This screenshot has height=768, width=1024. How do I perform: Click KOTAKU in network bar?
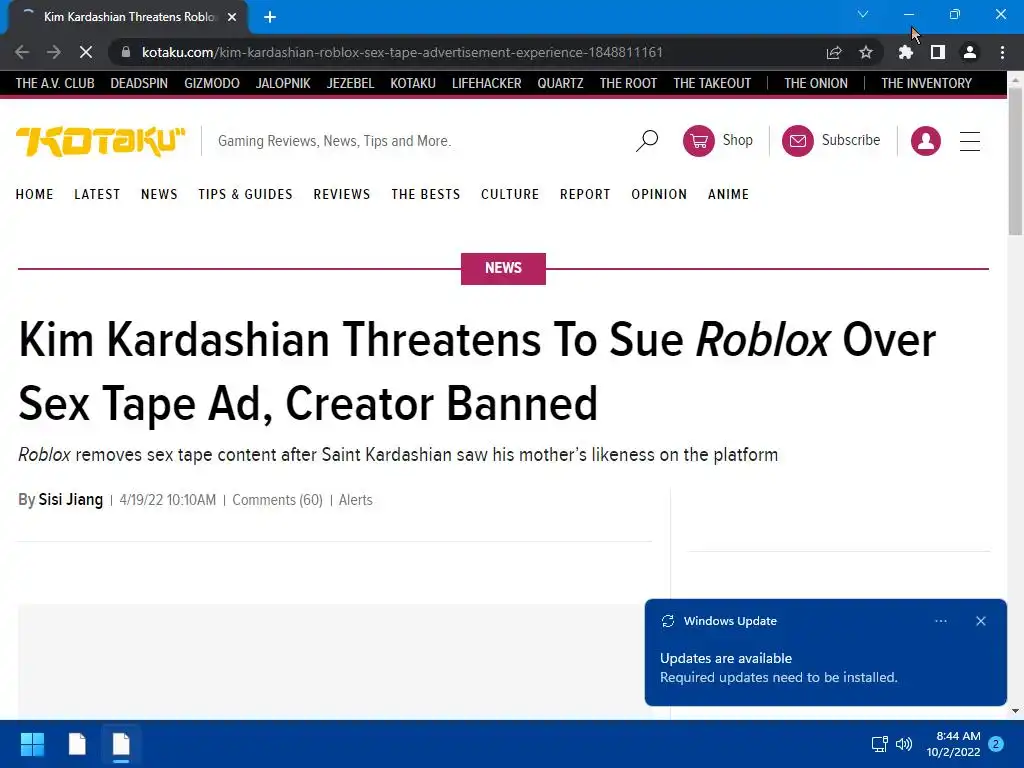tap(413, 84)
